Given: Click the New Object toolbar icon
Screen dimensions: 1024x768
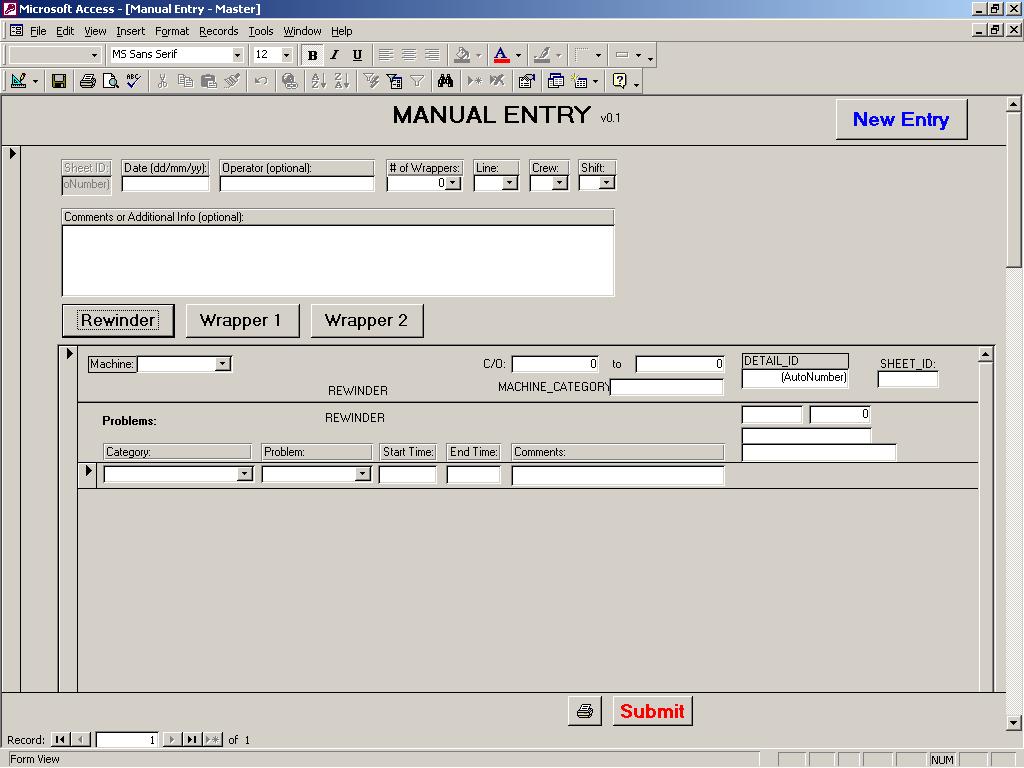Looking at the screenshot, I should click(579, 81).
